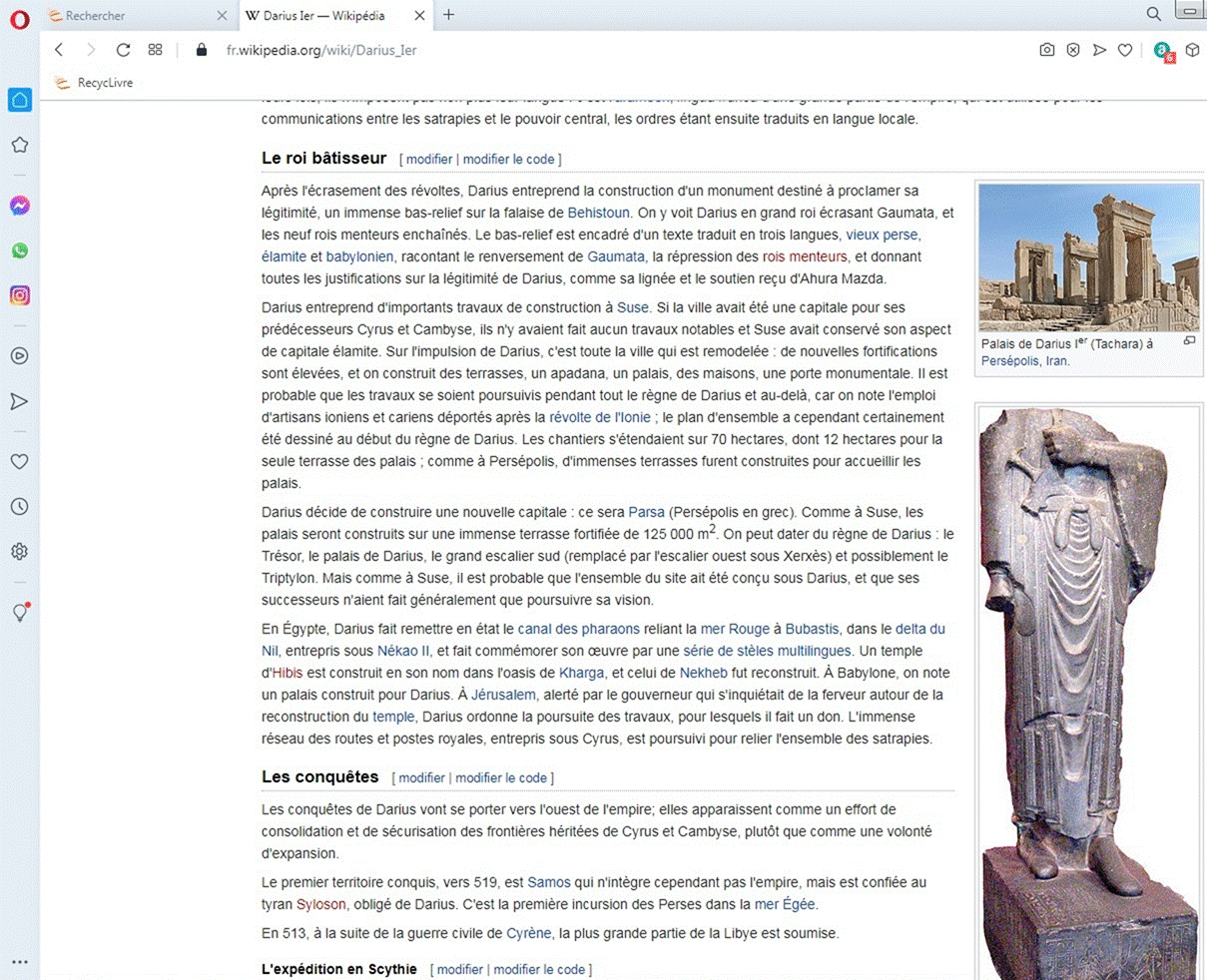Image resolution: width=1207 pixels, height=980 pixels.
Task: Open the Cyrène link
Action: (x=528, y=933)
